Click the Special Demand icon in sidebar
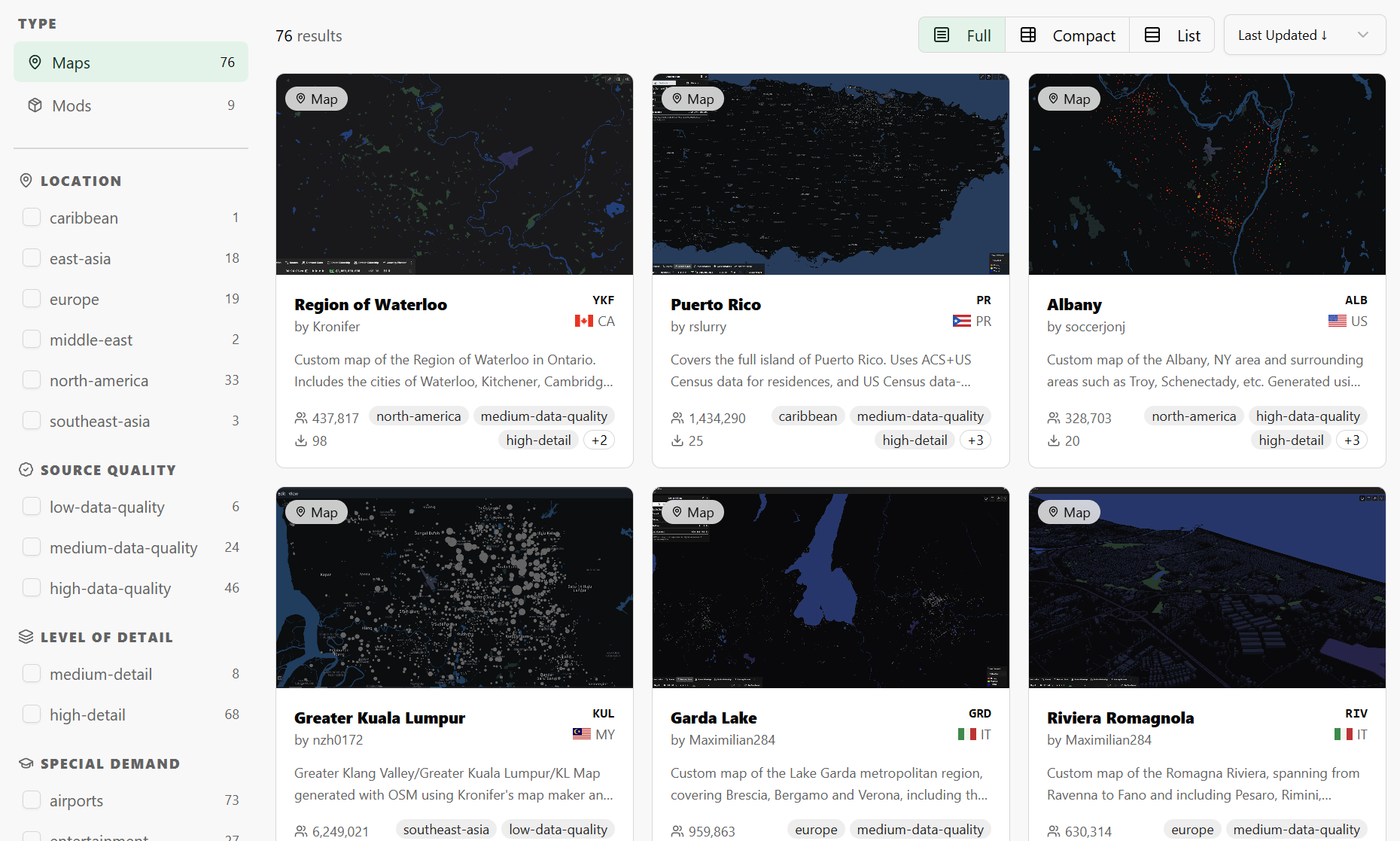 coord(26,763)
